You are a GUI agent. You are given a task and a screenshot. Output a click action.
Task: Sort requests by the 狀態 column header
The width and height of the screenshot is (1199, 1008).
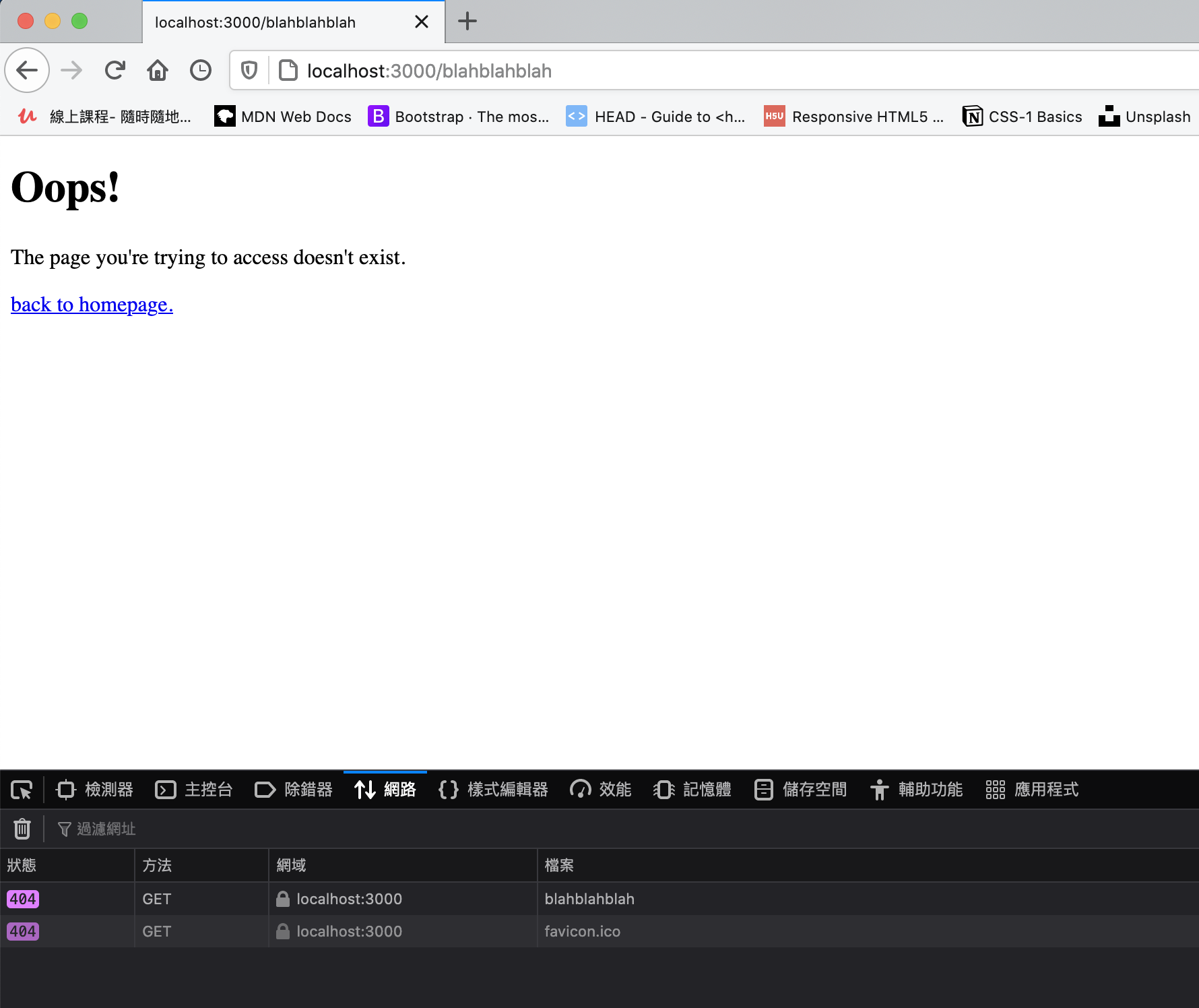coord(22,865)
